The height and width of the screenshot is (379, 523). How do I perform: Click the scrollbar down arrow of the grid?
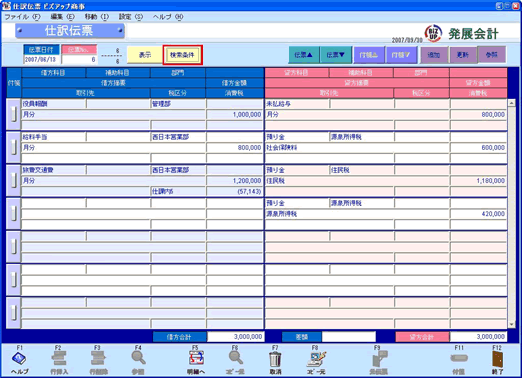click(x=511, y=324)
